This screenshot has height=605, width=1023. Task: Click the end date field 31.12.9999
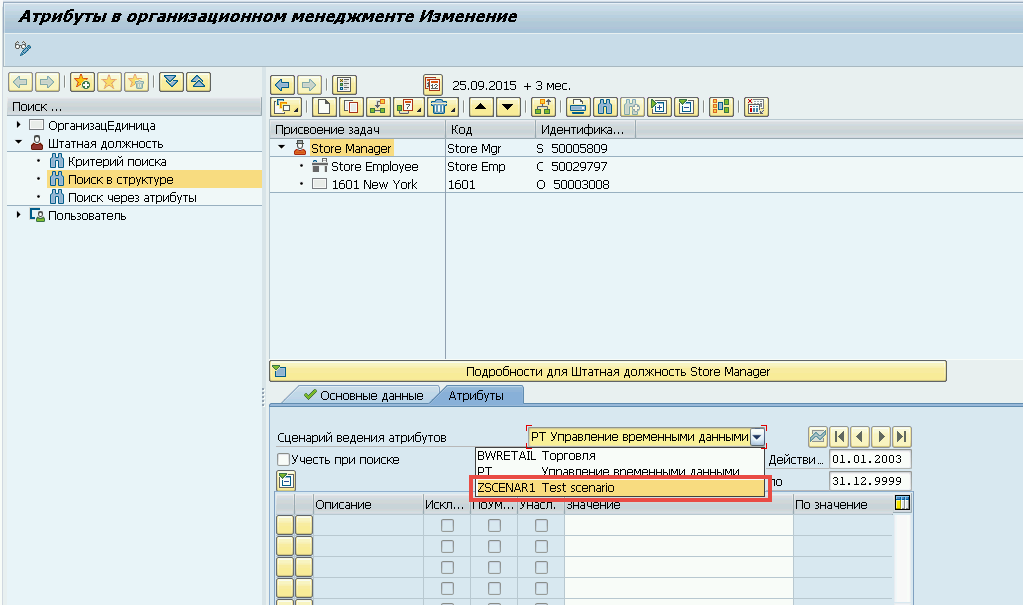(870, 481)
